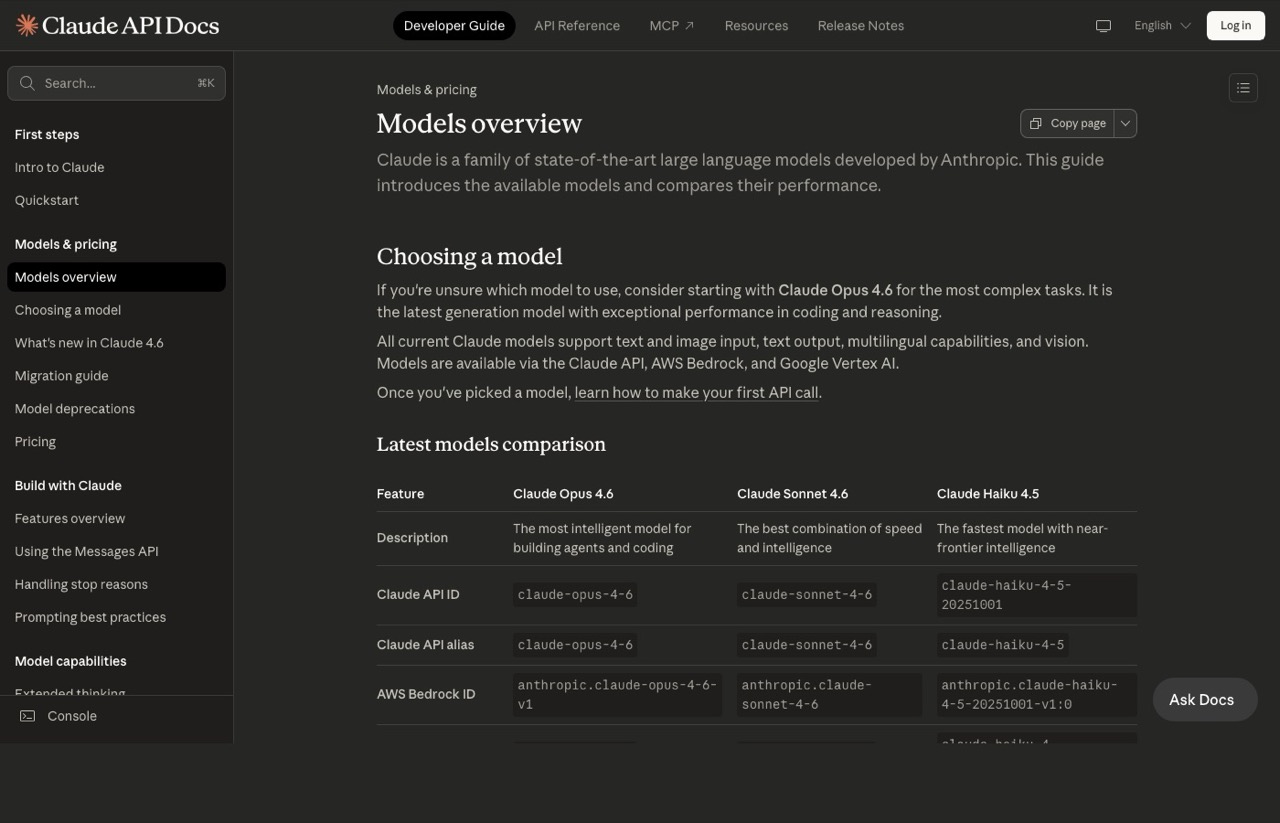Click the anthropic.claude-opus-4-6-v1 Bedrock ID
The width and height of the screenshot is (1280, 823).
tap(617, 695)
